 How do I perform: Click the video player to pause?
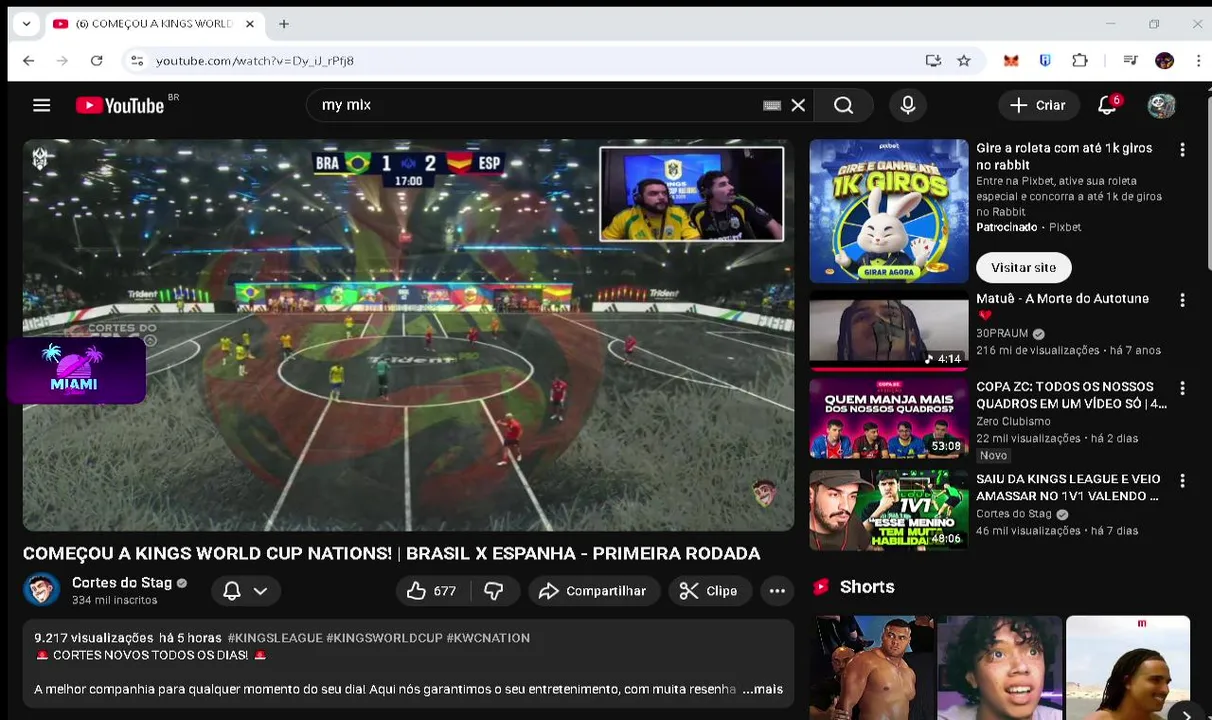[408, 335]
